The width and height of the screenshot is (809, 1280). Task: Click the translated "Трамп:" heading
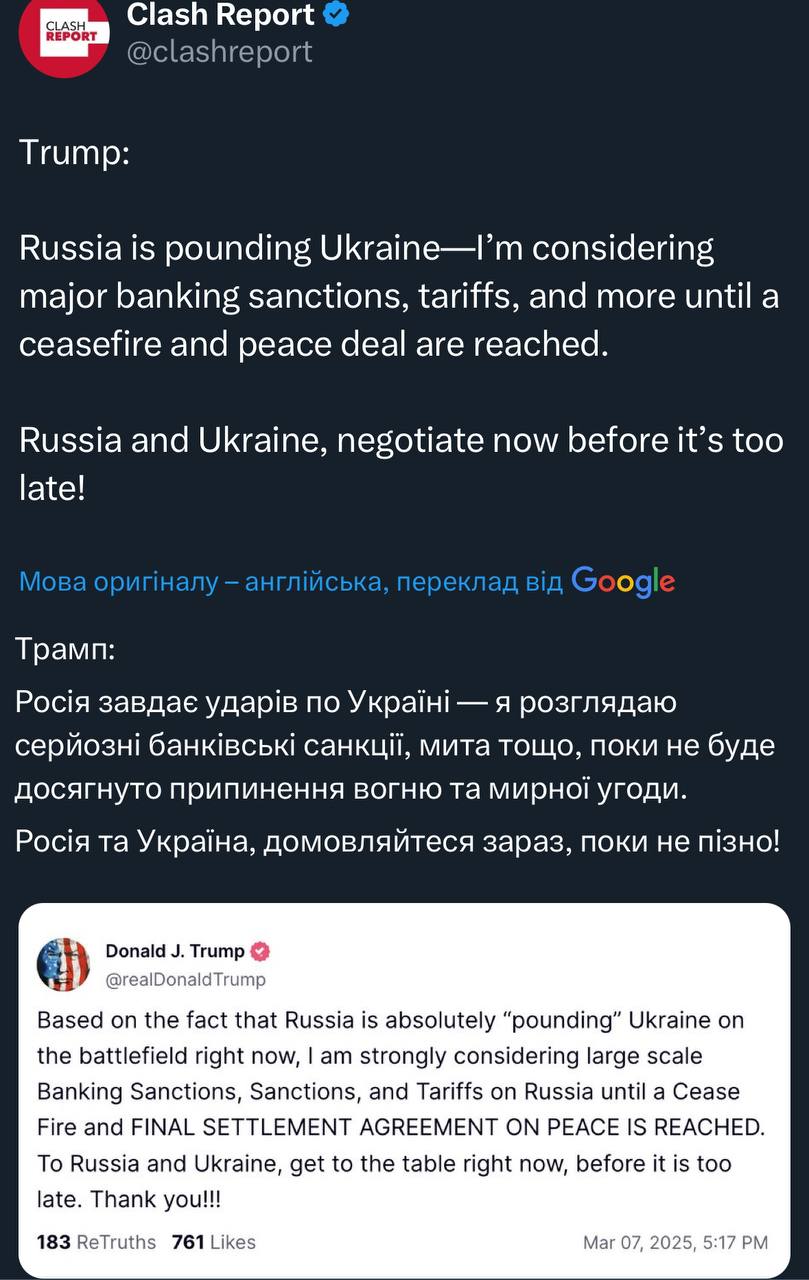point(66,650)
